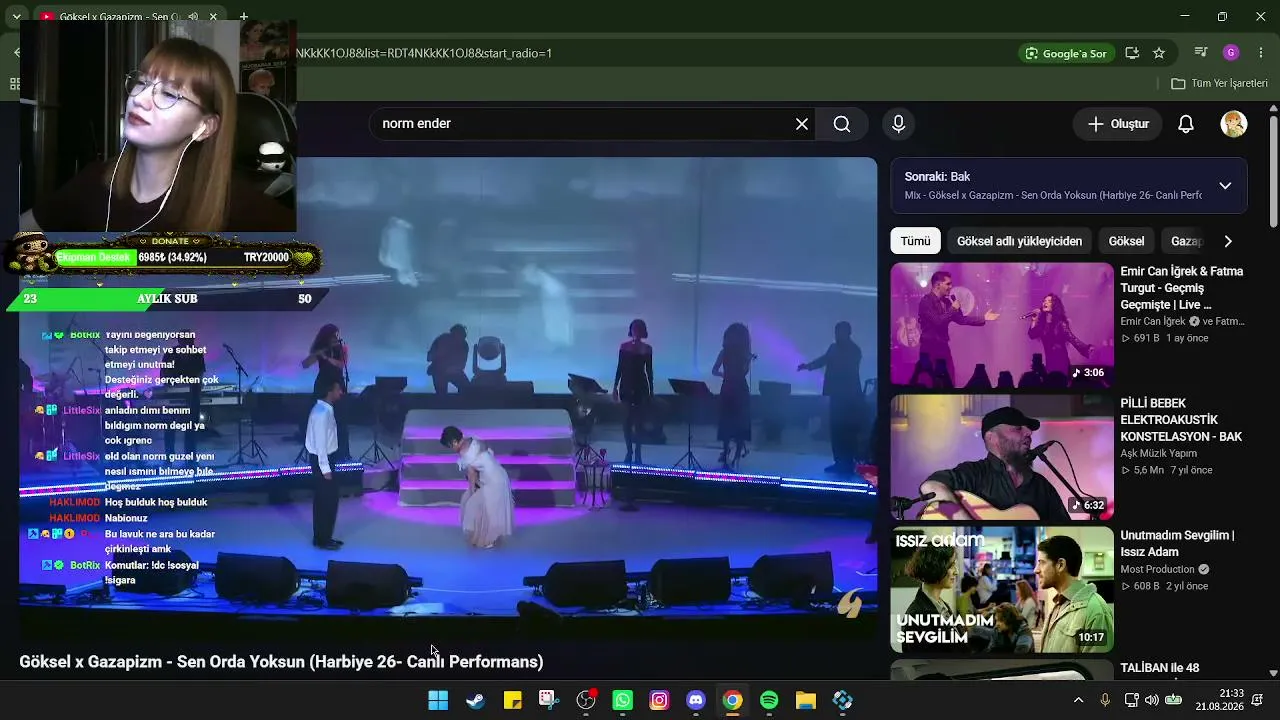The height and width of the screenshot is (720, 1280).
Task: Open Steam from the taskbar
Action: pos(475,700)
